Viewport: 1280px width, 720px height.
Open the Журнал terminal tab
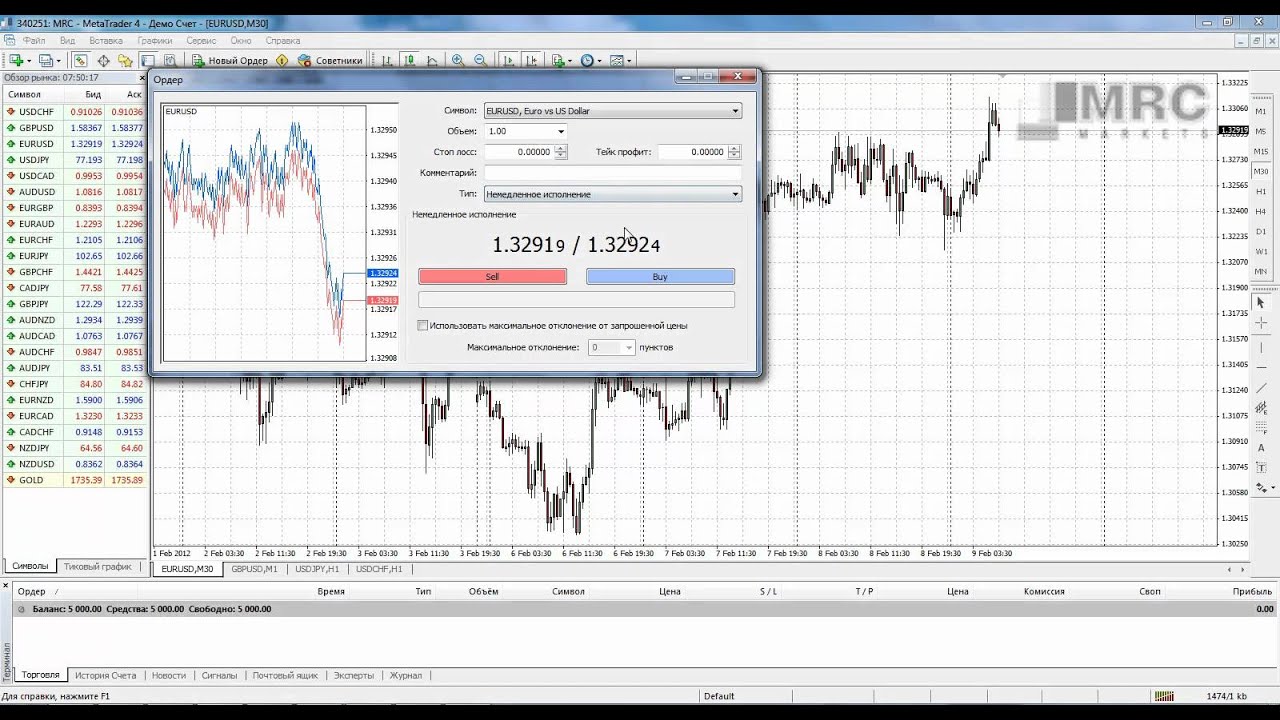[406, 676]
